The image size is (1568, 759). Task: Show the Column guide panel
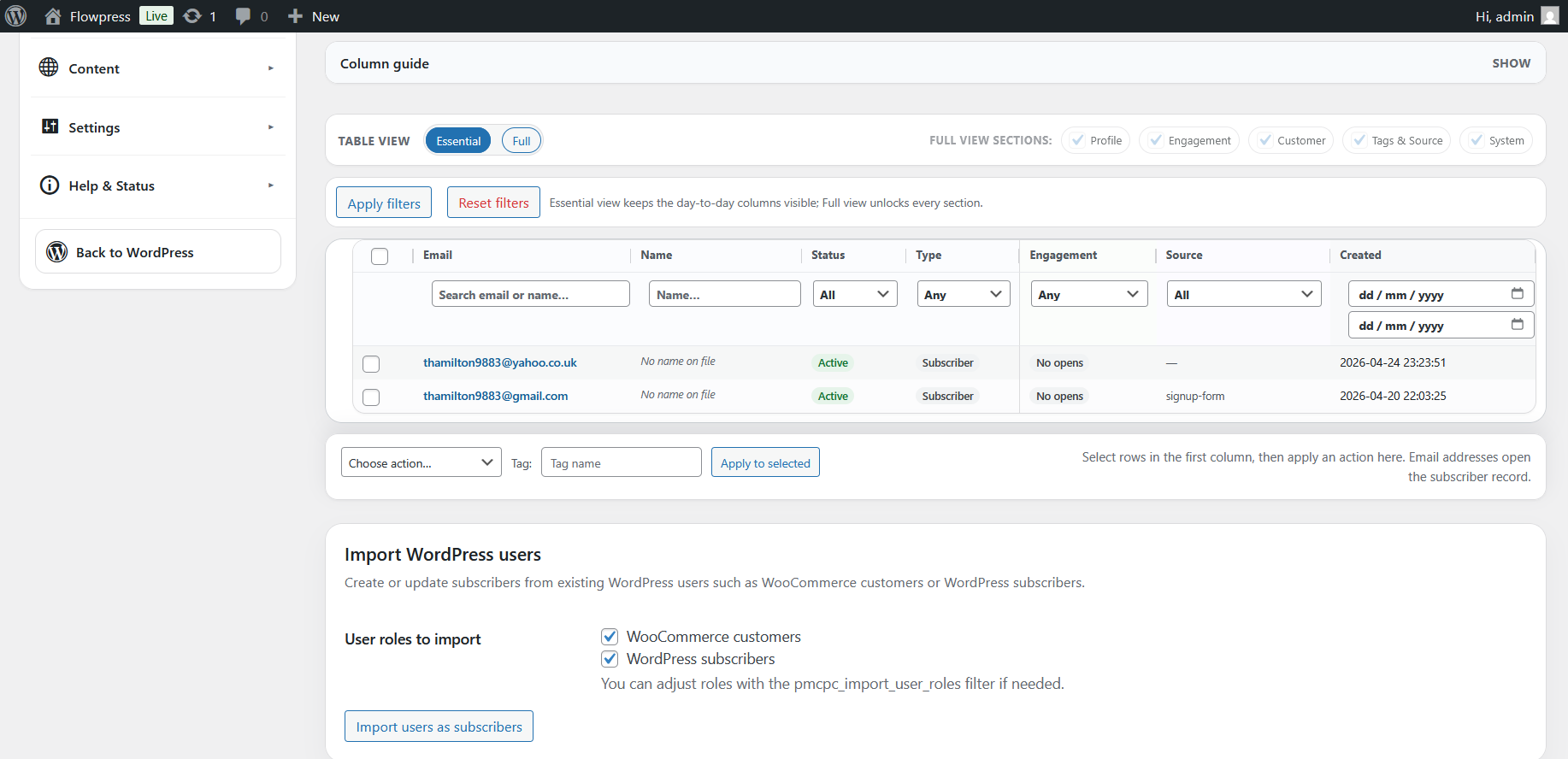(1512, 63)
